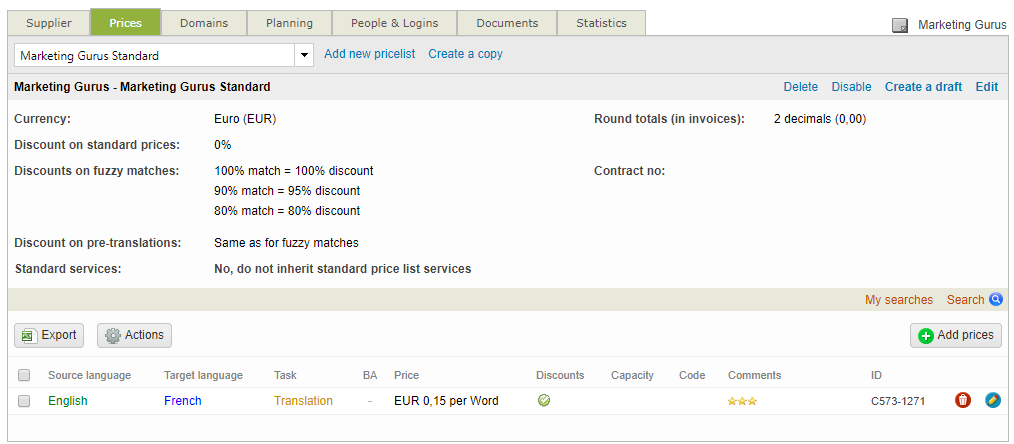
Task: Click the Marketing Gurus icon at top right
Action: [x=900, y=25]
